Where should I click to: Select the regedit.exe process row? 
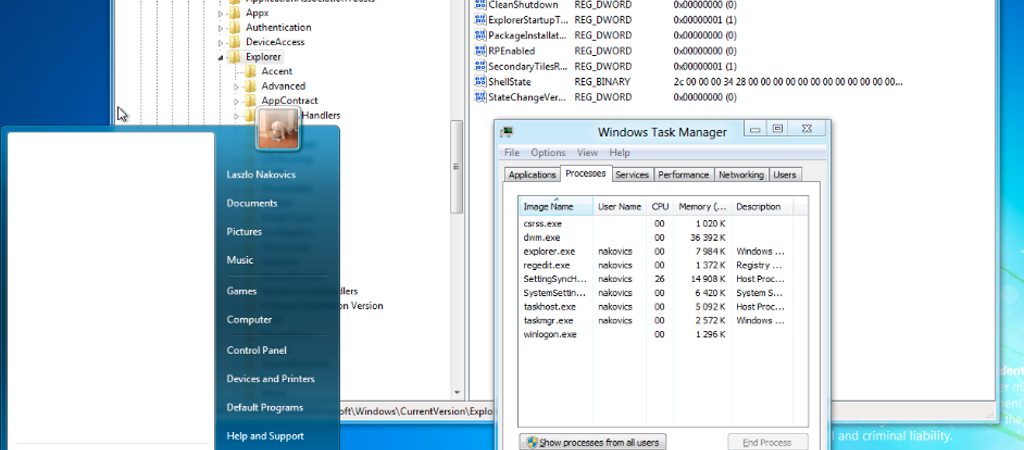point(663,265)
